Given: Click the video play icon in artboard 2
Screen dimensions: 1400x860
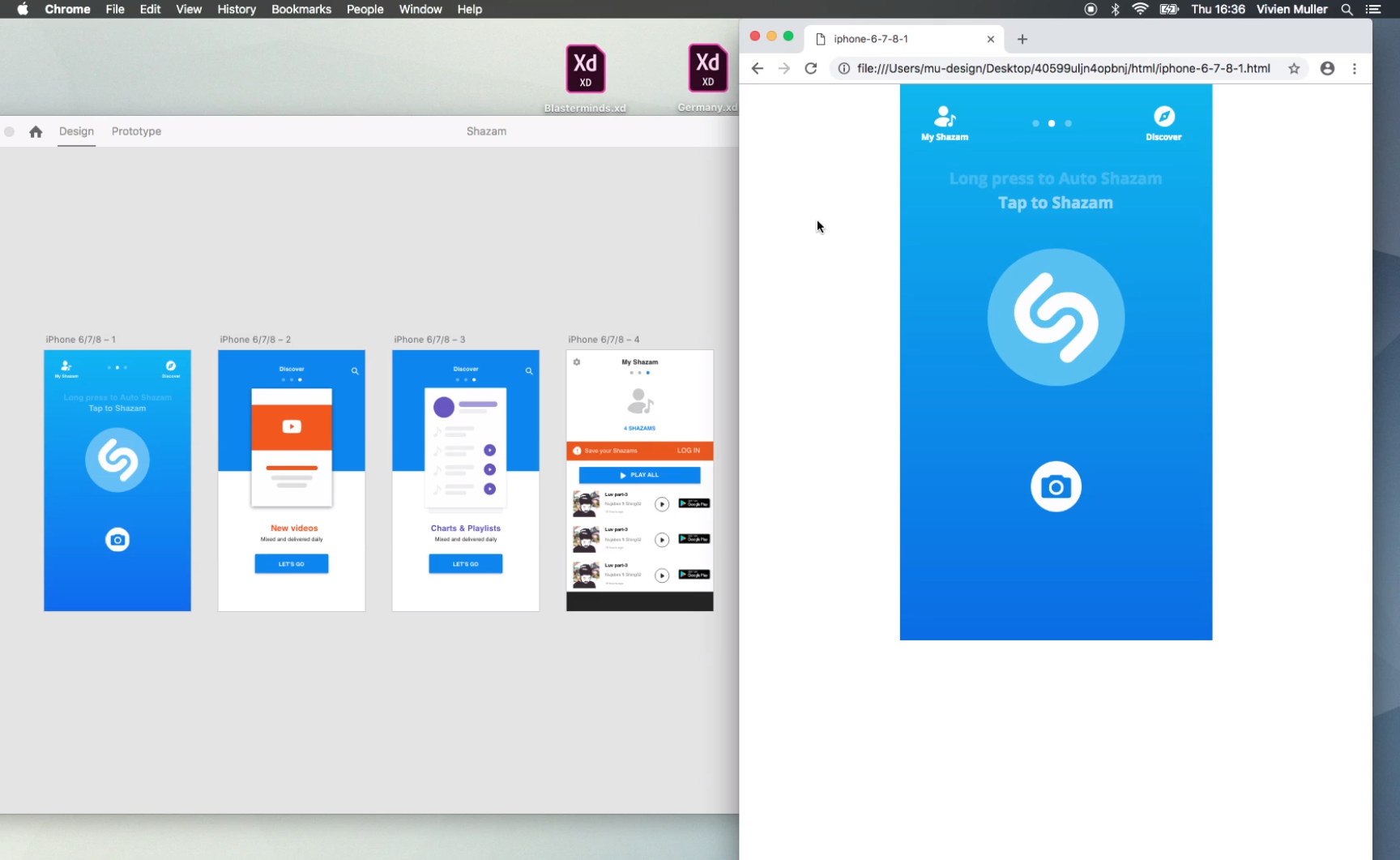Looking at the screenshot, I should click(x=292, y=426).
